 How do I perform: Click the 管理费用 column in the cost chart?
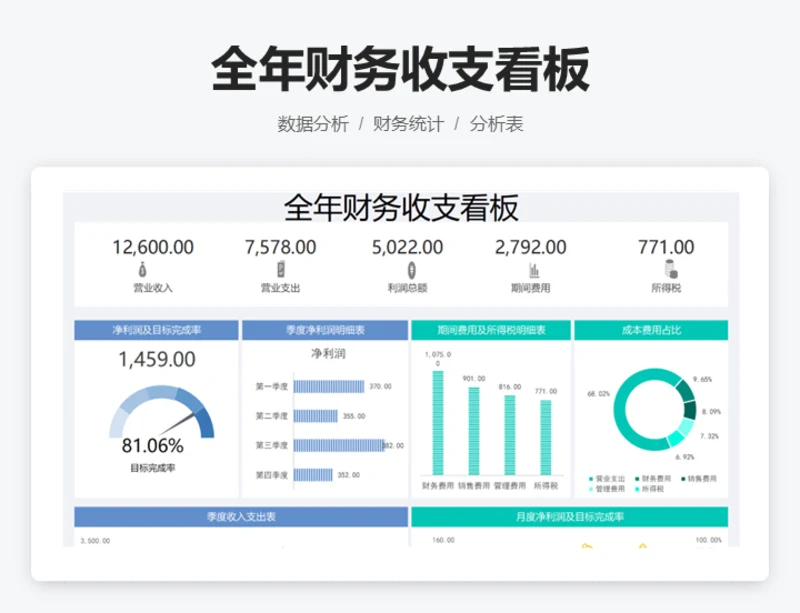510,435
